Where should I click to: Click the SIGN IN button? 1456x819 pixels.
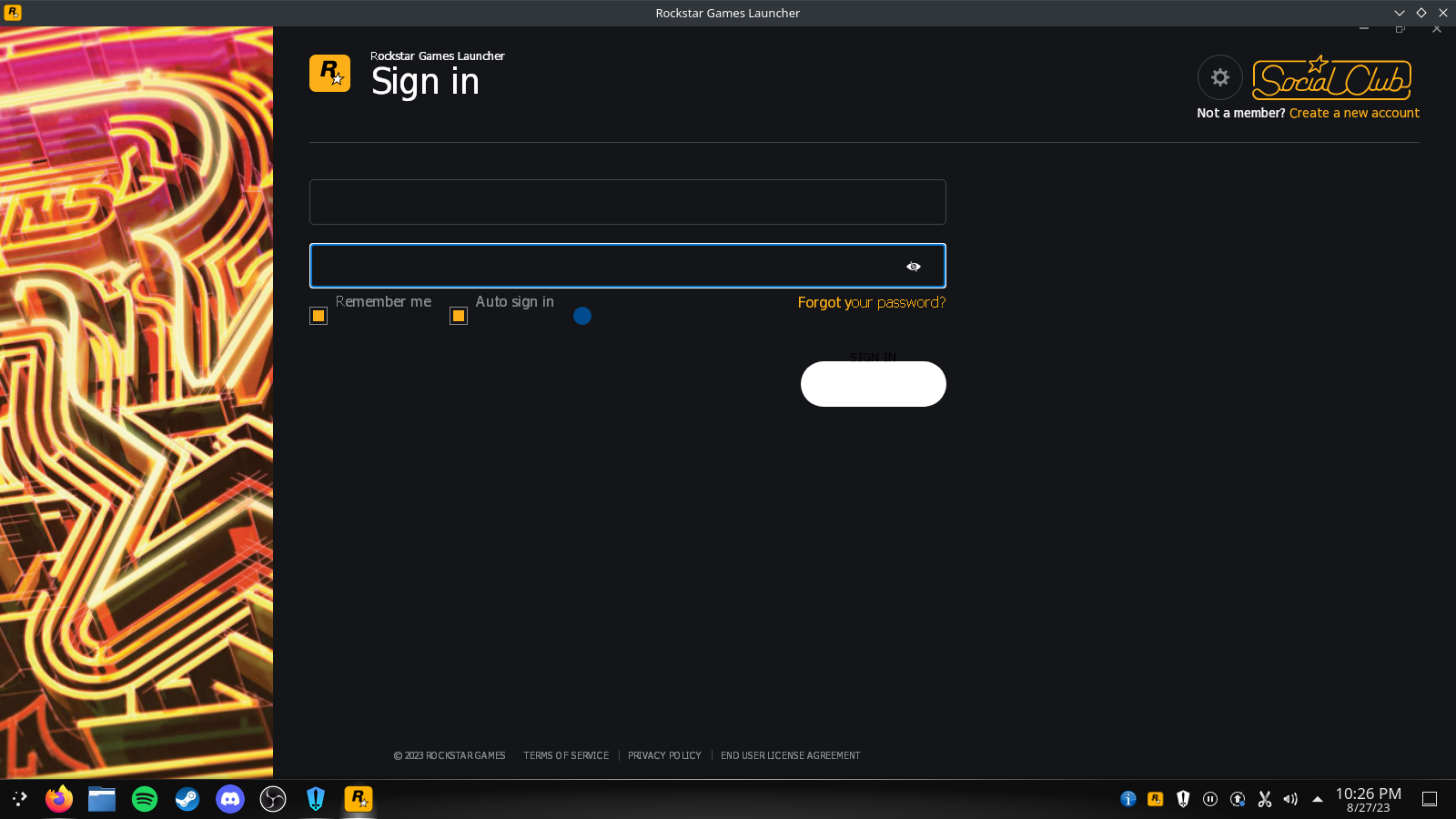[874, 384]
